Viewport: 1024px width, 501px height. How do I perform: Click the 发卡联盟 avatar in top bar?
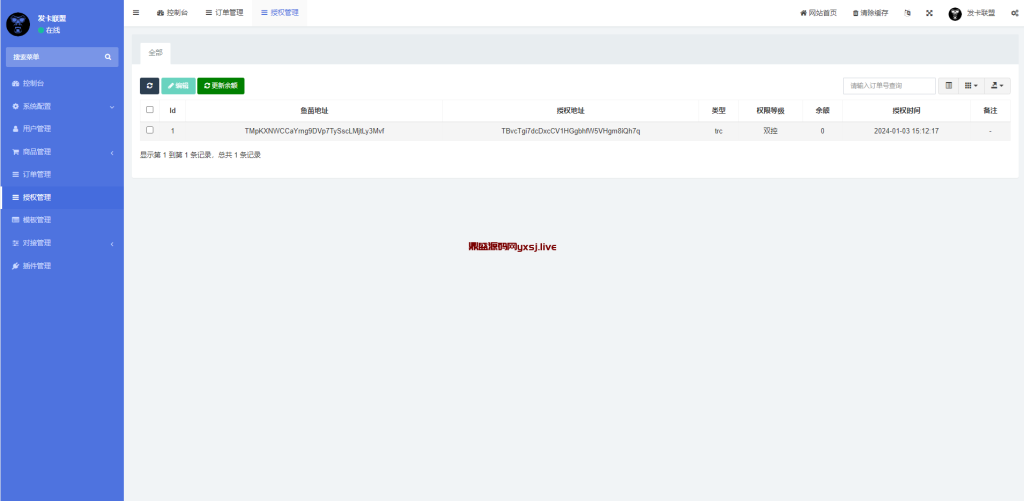point(955,13)
